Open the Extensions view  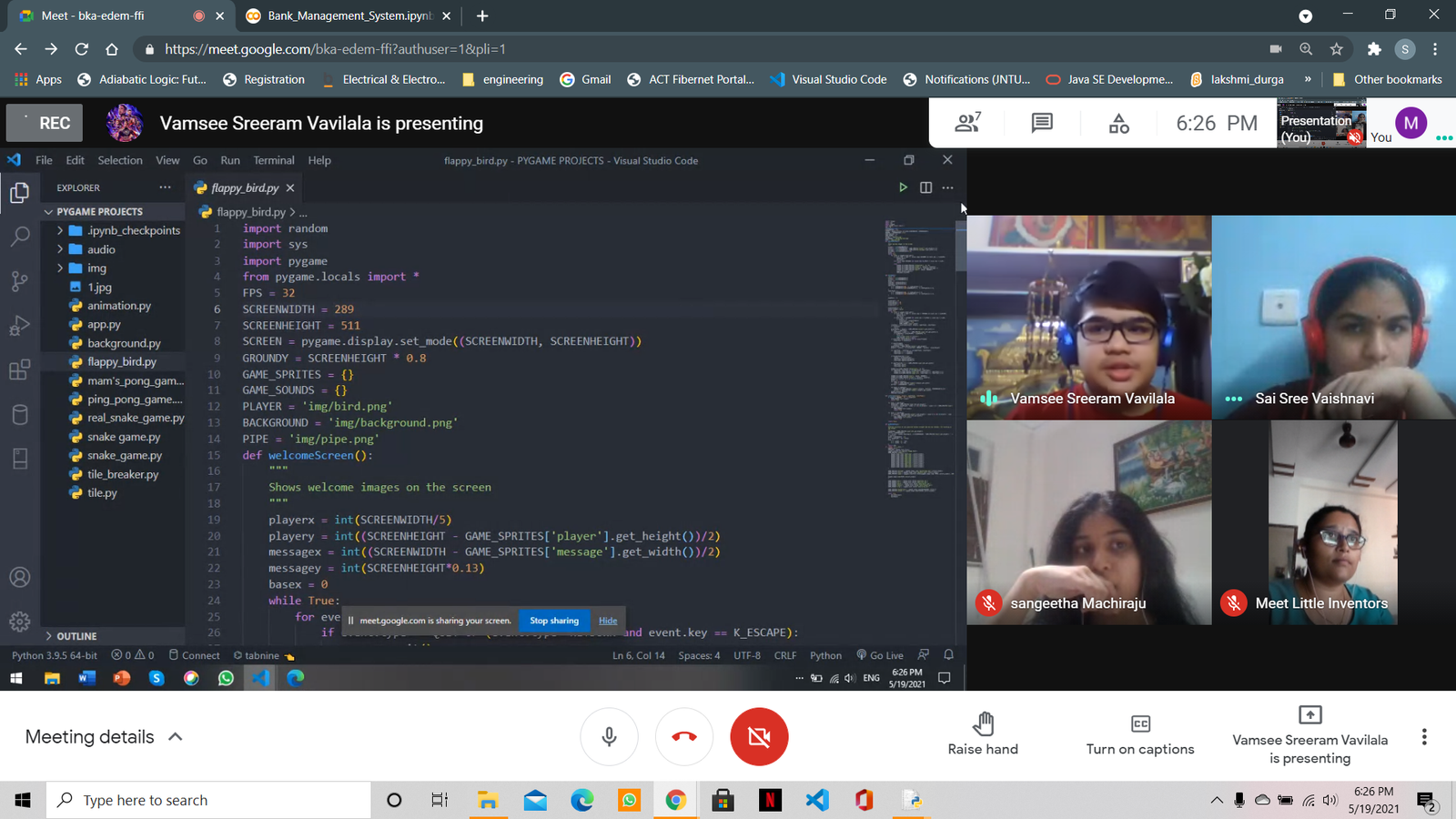pos(20,369)
